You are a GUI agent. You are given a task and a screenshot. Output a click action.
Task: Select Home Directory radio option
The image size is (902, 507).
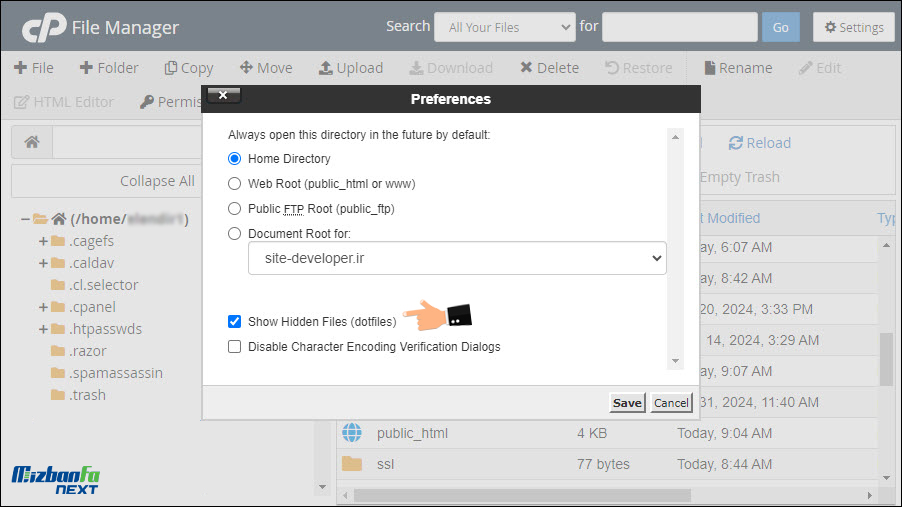point(234,158)
